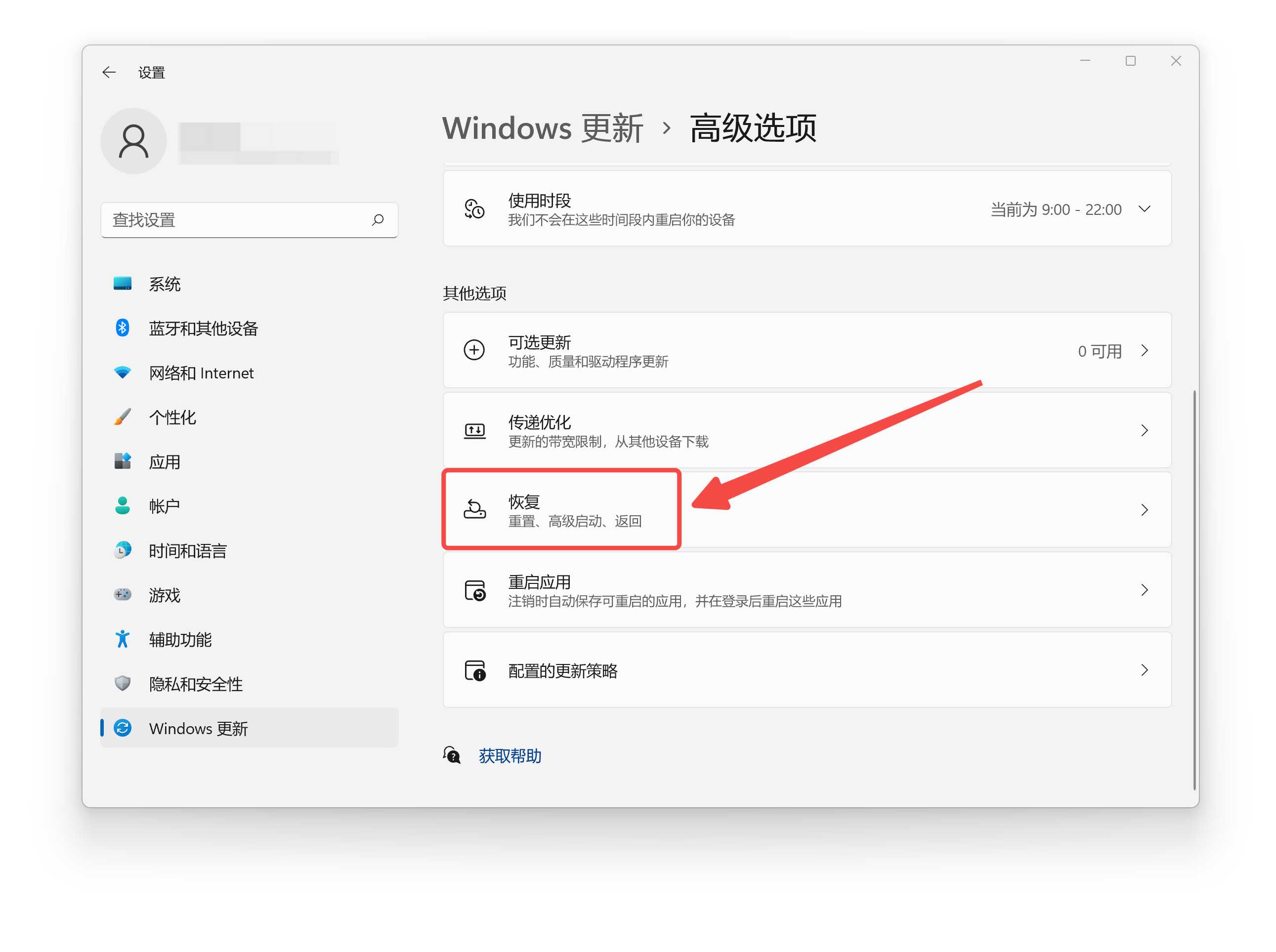The image size is (1276, 952).
Task: Select 系统 in the sidebar
Action: click(x=249, y=284)
